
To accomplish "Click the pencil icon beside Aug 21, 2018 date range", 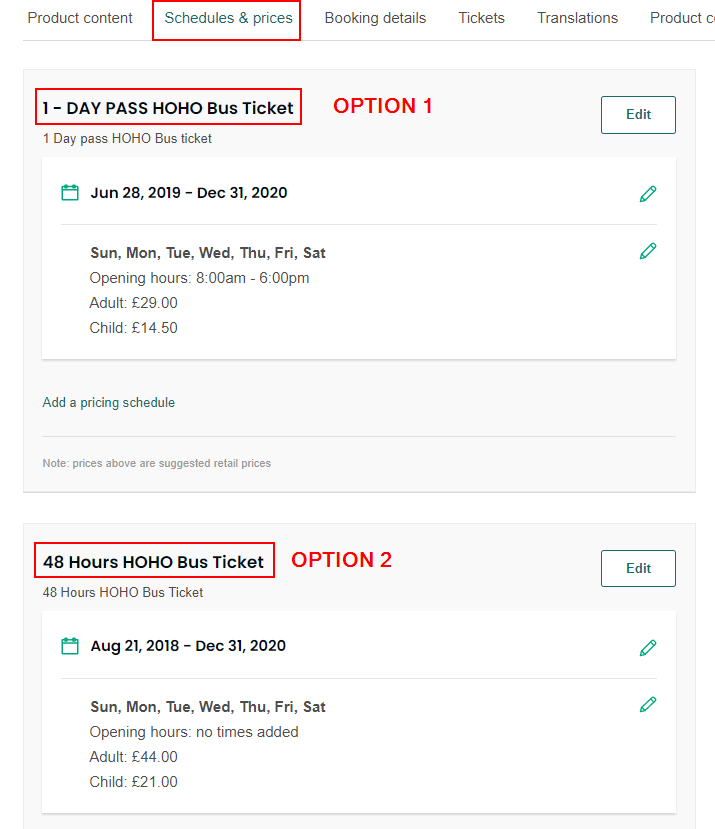I will [648, 647].
